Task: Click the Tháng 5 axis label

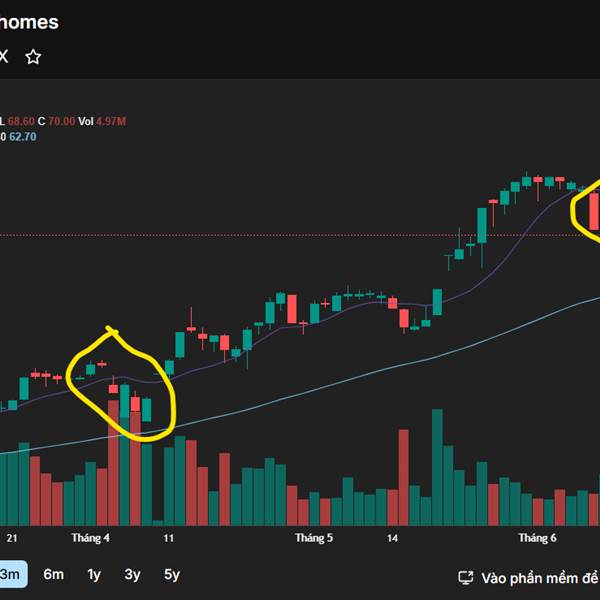Action: click(314, 538)
